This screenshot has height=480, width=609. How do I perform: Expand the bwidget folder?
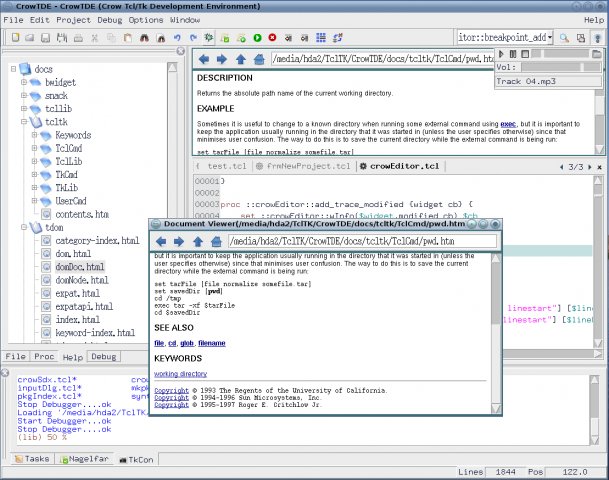click(x=24, y=82)
